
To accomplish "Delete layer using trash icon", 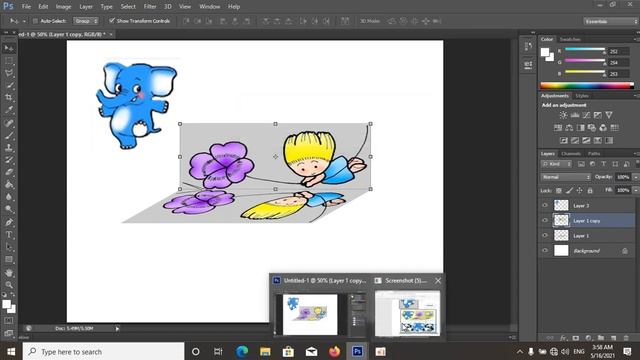I will 626,338.
